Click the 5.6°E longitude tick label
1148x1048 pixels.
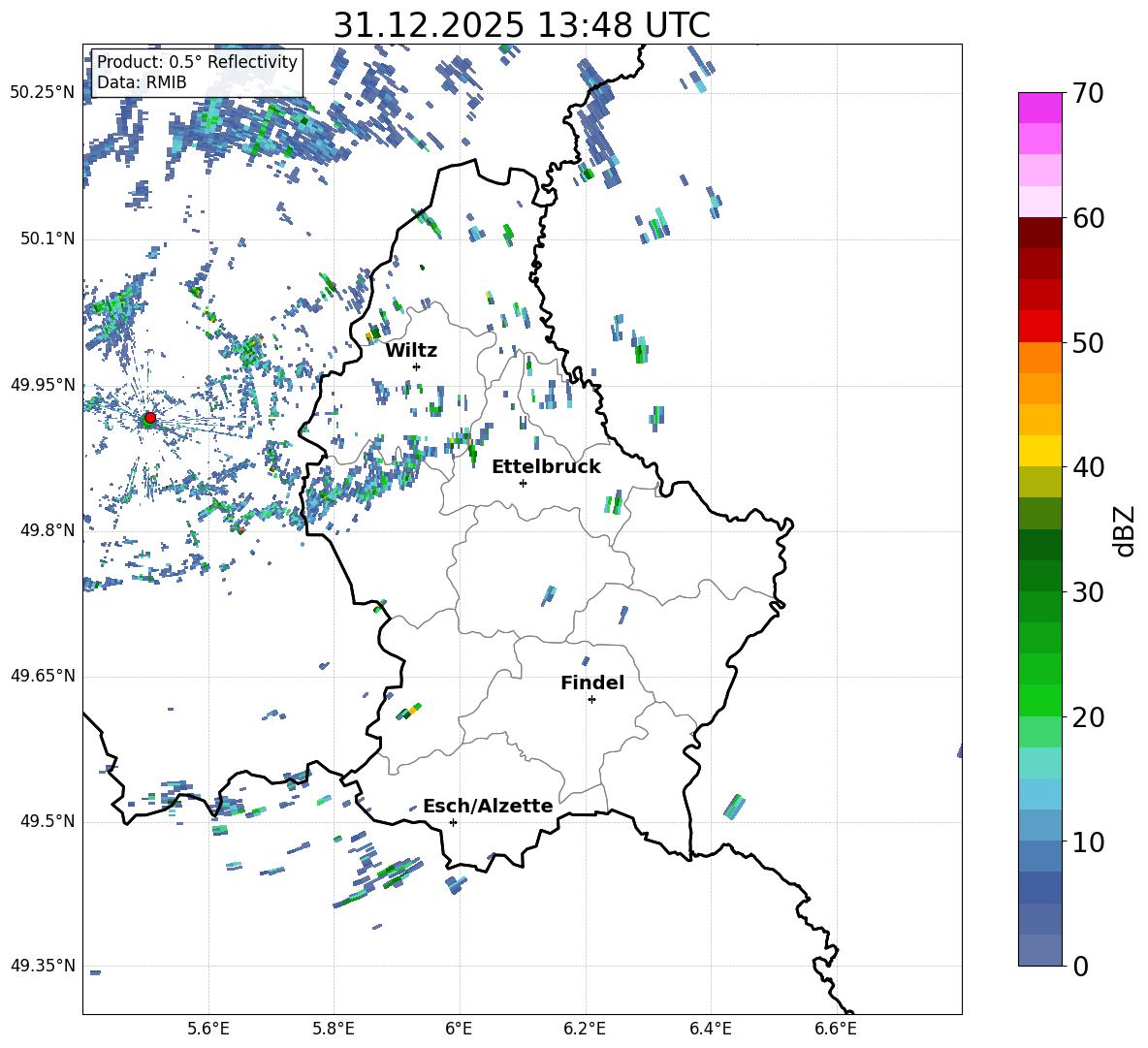point(208,1029)
